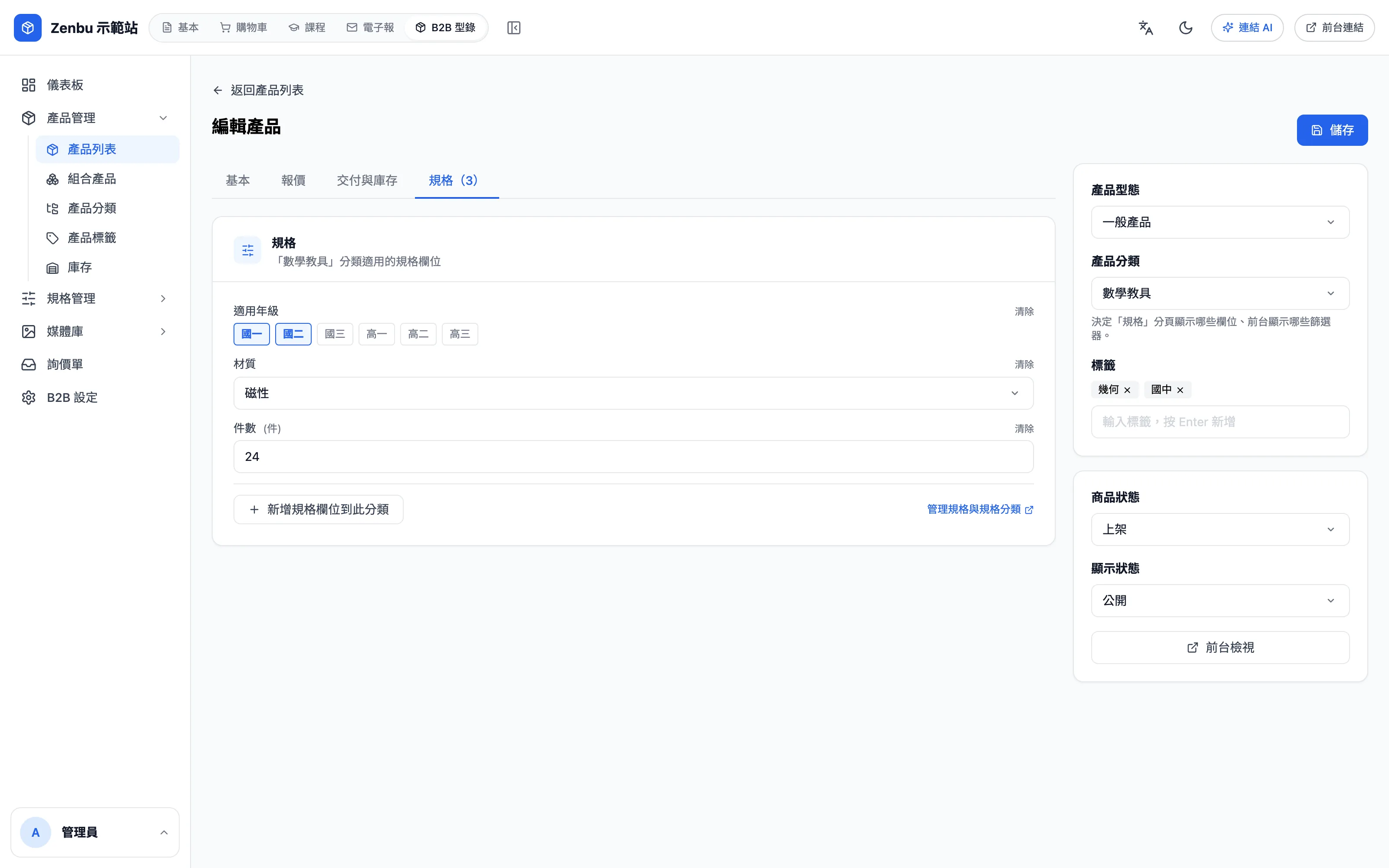The image size is (1389, 868).
Task: Open the 商品狀態 dropdown showing 上架
Action: [x=1220, y=529]
